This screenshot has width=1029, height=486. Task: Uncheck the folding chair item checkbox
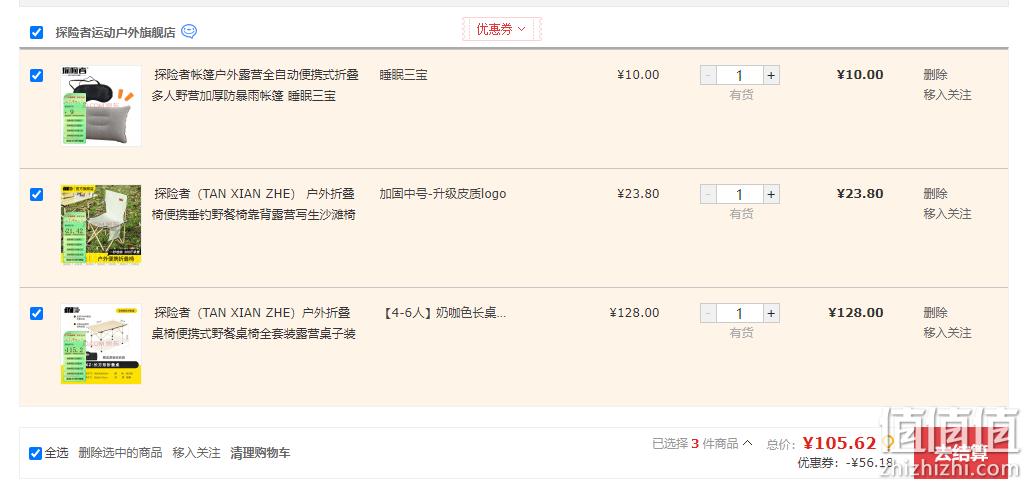click(x=37, y=194)
